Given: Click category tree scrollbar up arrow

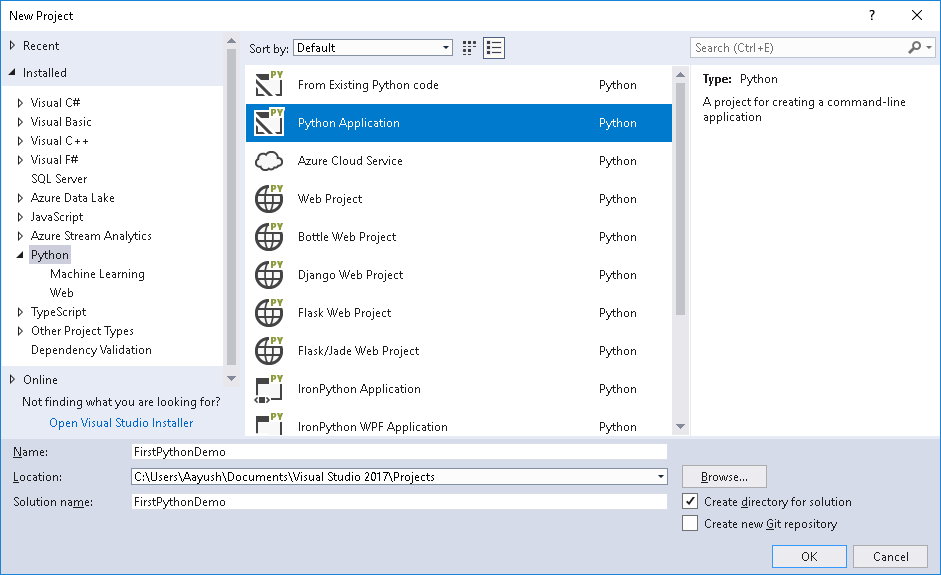Looking at the screenshot, I should (x=231, y=41).
